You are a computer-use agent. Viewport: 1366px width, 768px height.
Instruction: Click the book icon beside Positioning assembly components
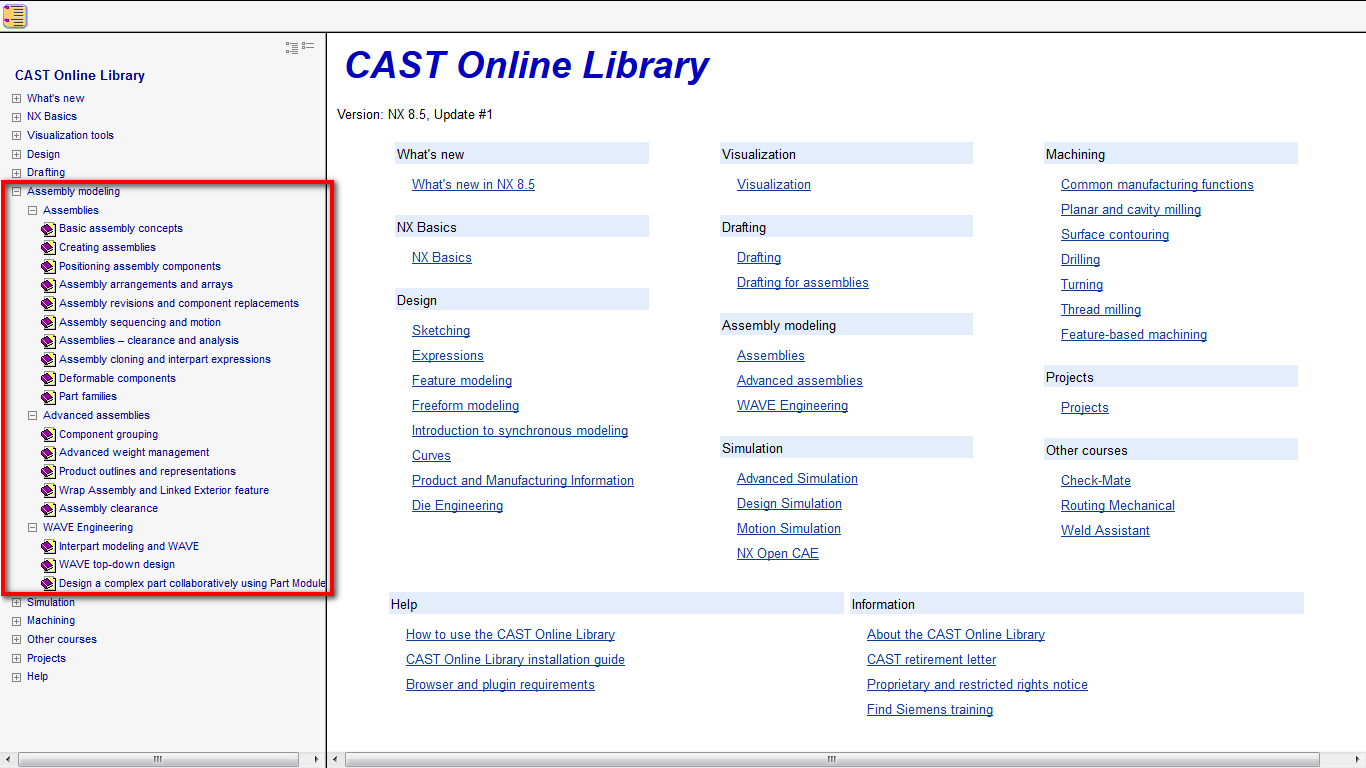(x=48, y=267)
